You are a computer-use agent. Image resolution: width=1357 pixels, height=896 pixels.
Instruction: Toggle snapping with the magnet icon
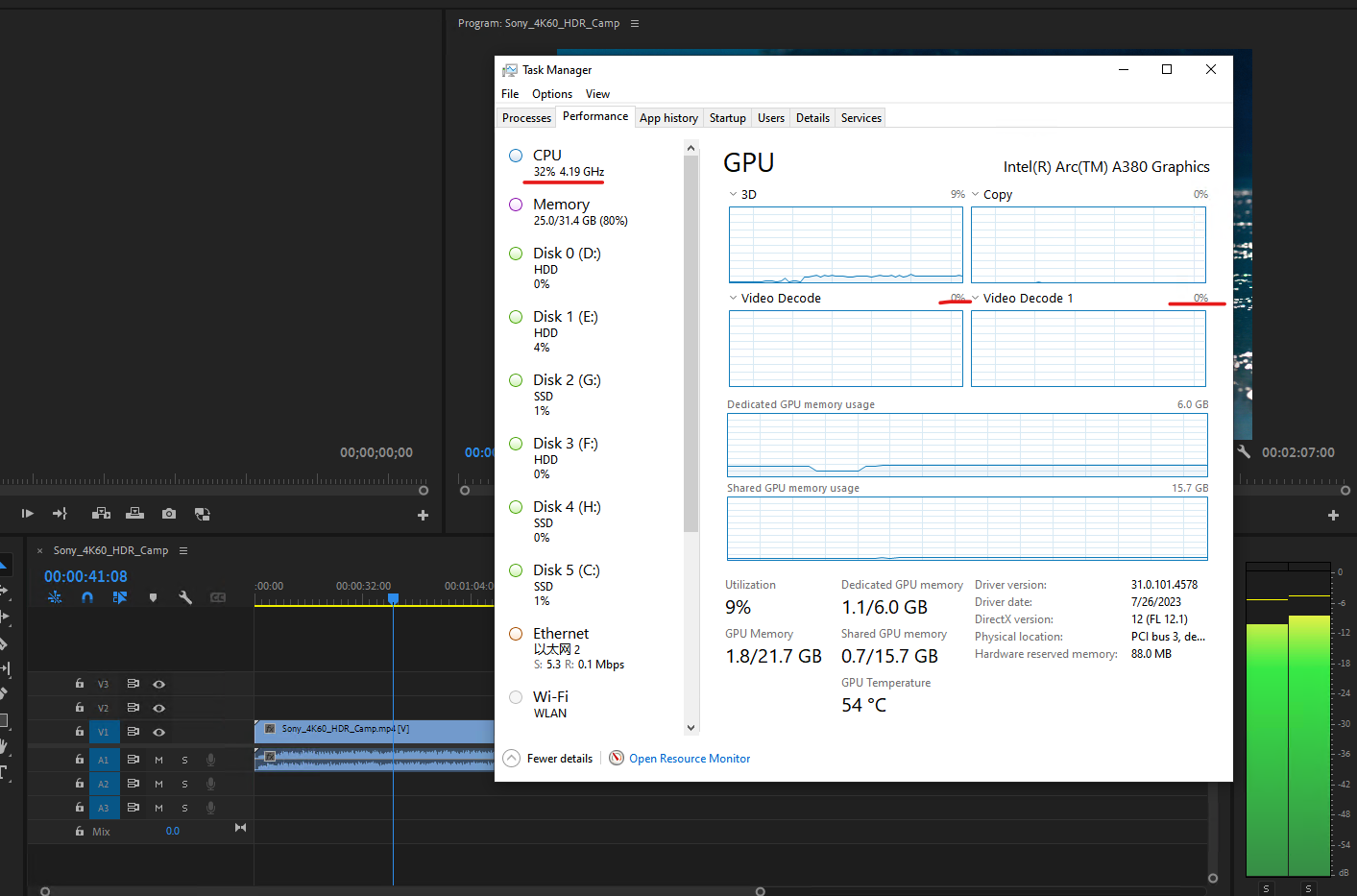coord(87,596)
